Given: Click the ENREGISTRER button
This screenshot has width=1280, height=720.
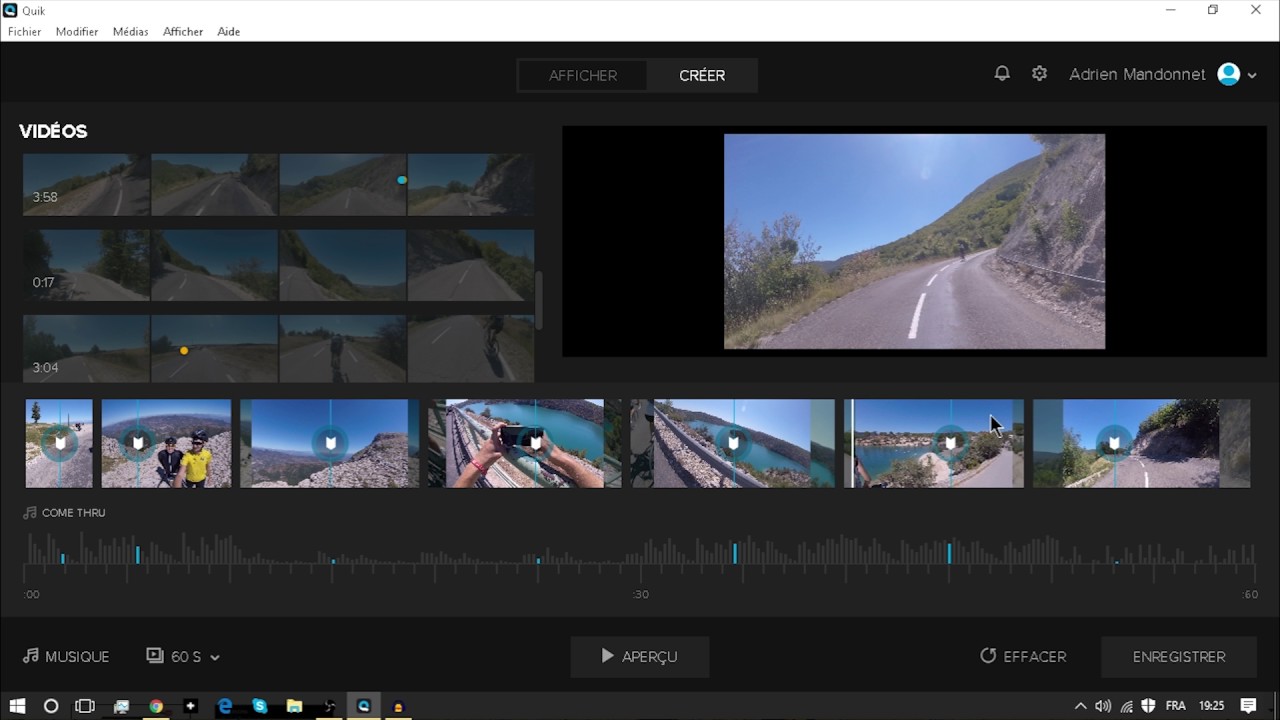Looking at the screenshot, I should click(1179, 657).
